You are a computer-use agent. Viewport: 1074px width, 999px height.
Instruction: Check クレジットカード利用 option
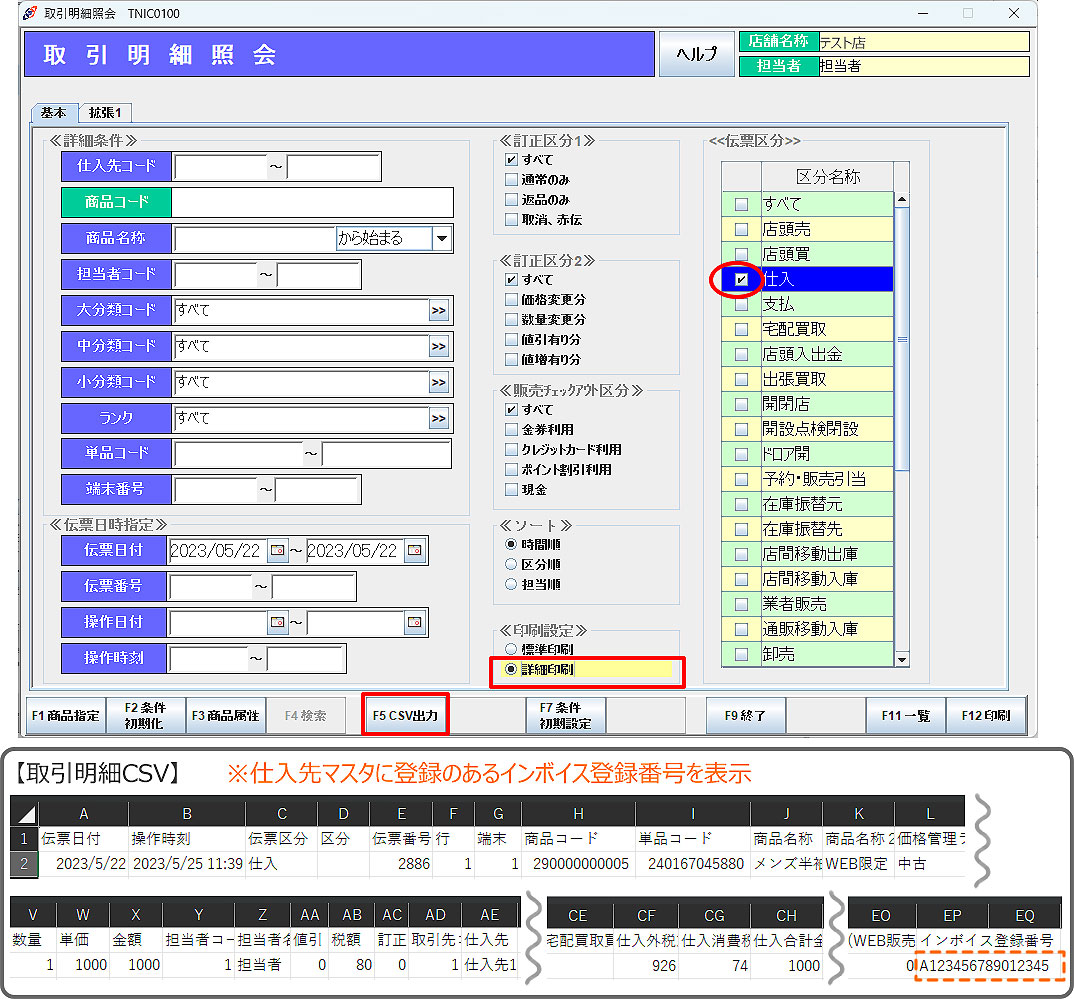[x=512, y=450]
